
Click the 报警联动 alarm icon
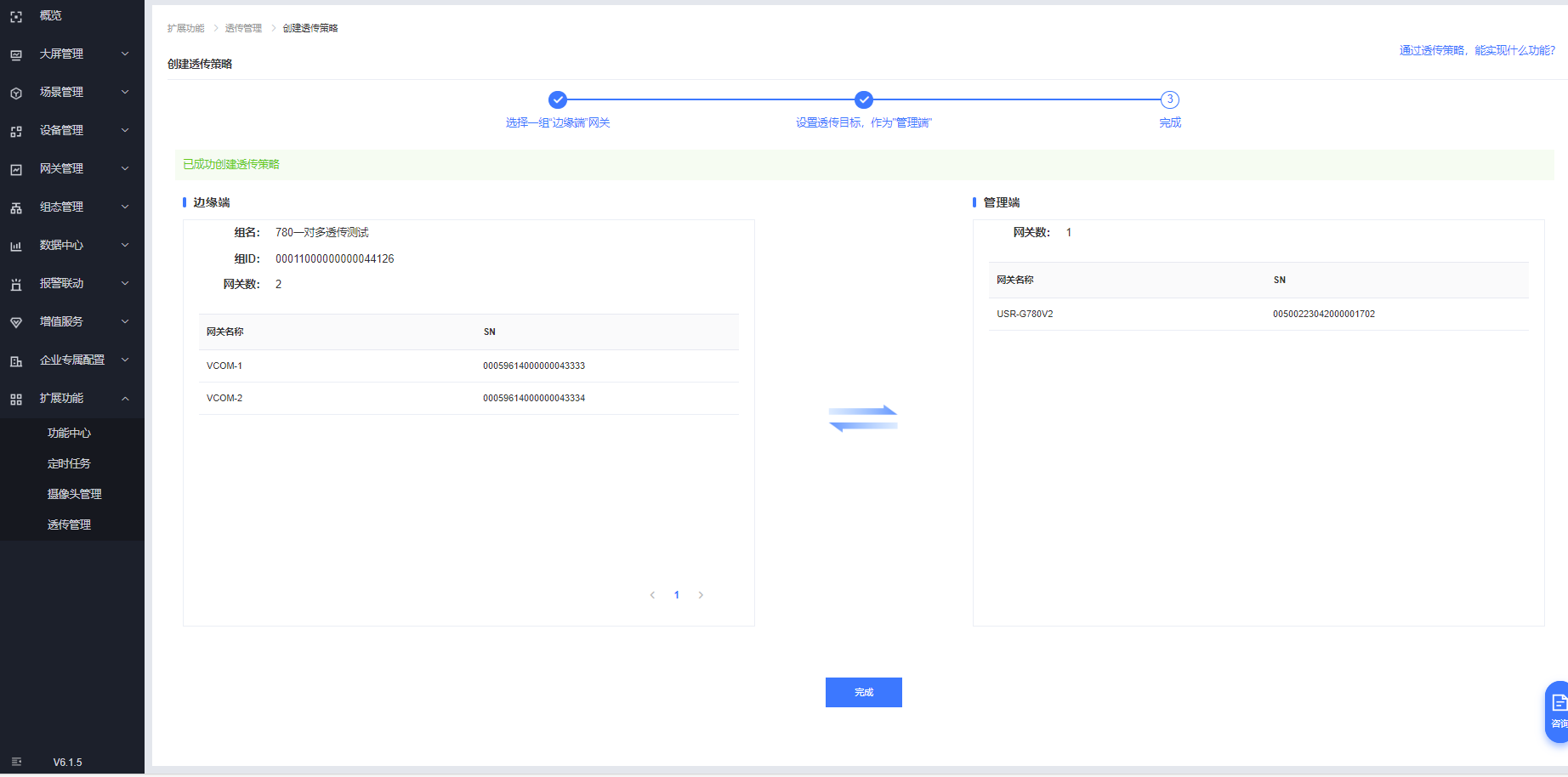pyautogui.click(x=16, y=284)
